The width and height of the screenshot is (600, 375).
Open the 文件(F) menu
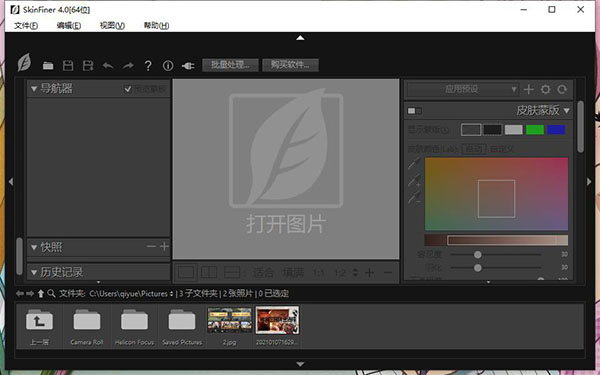[26, 26]
